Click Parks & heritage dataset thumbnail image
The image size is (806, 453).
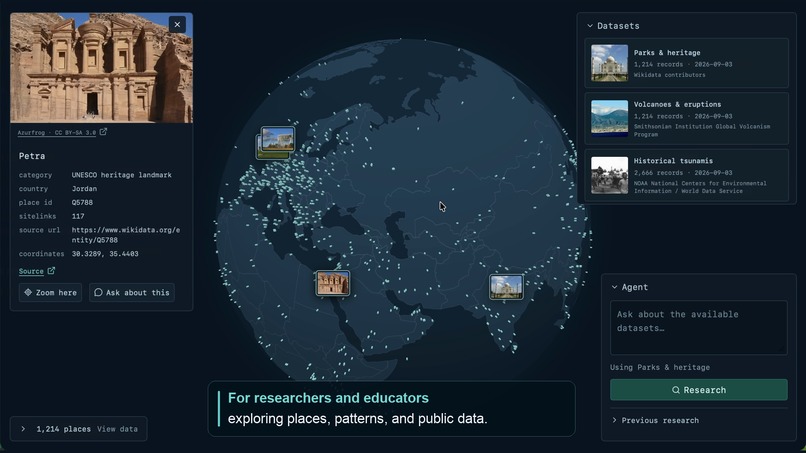click(x=609, y=63)
